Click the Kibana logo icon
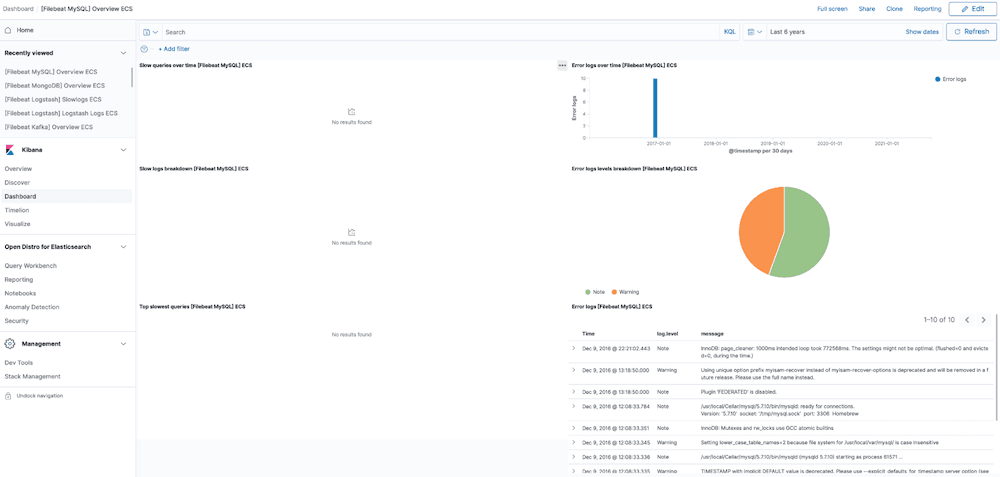Viewport: 1000px width, 477px height. (x=10, y=150)
